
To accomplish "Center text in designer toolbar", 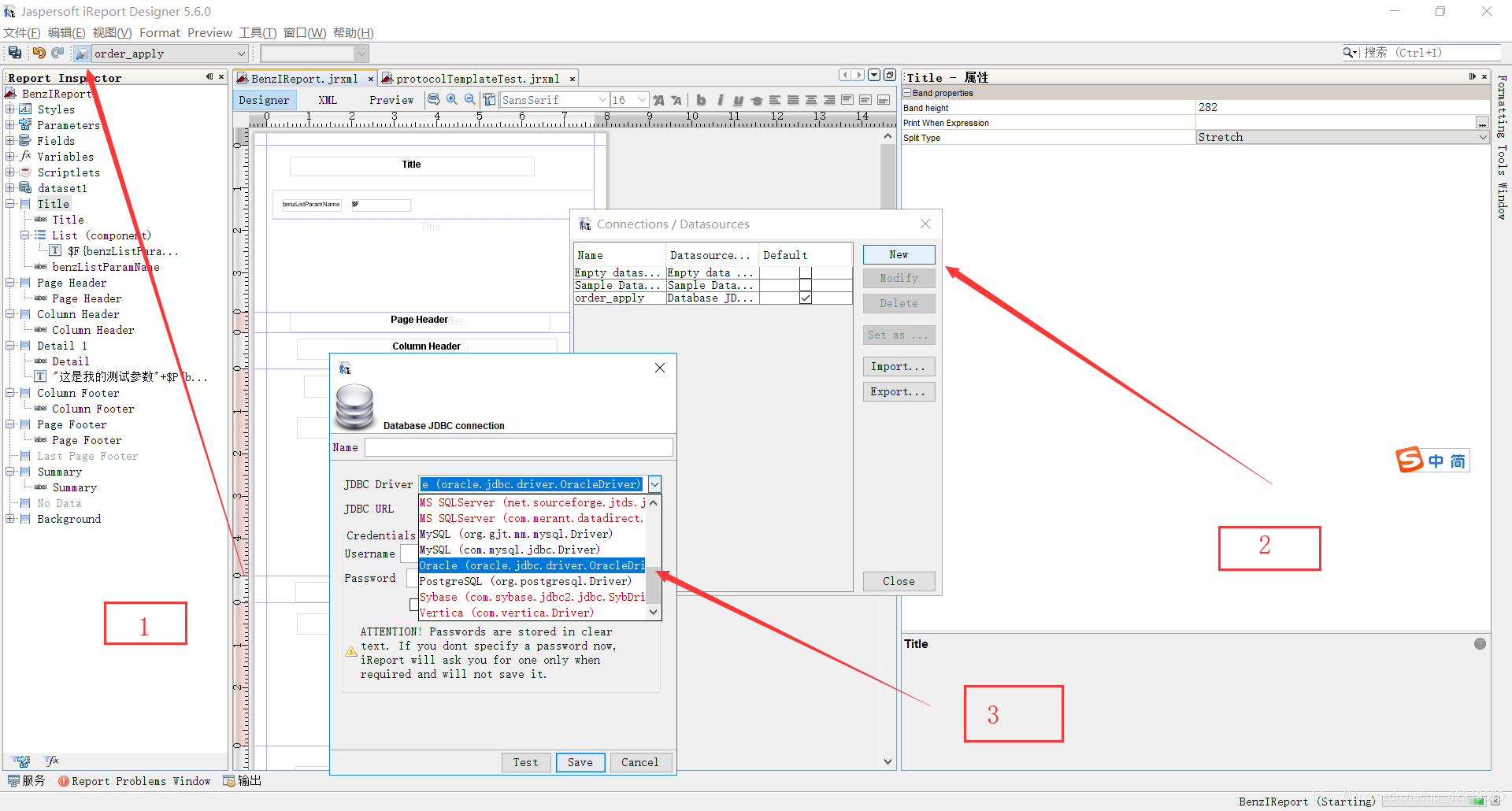I will click(811, 100).
